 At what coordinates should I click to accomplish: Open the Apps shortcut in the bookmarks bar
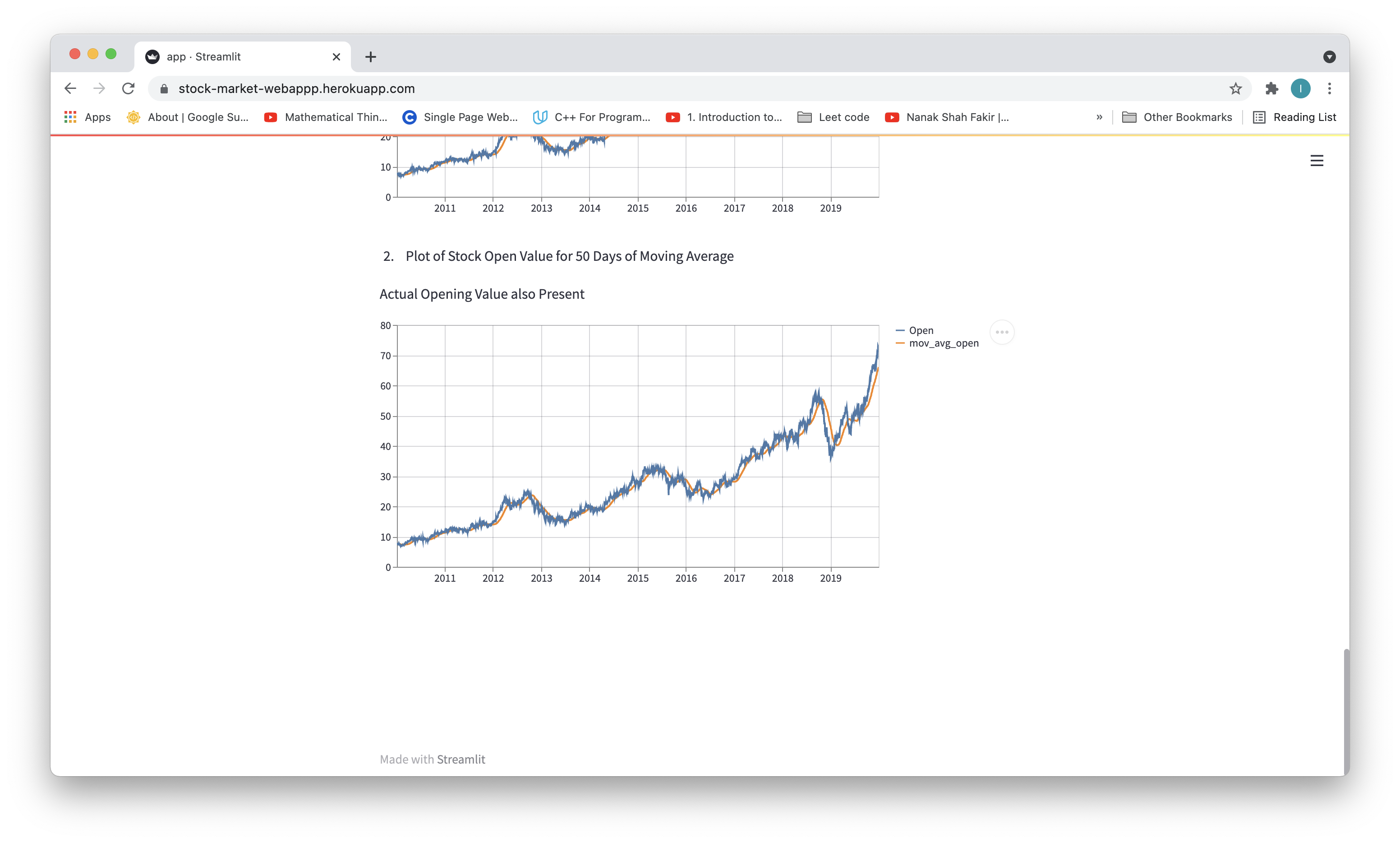tap(87, 117)
